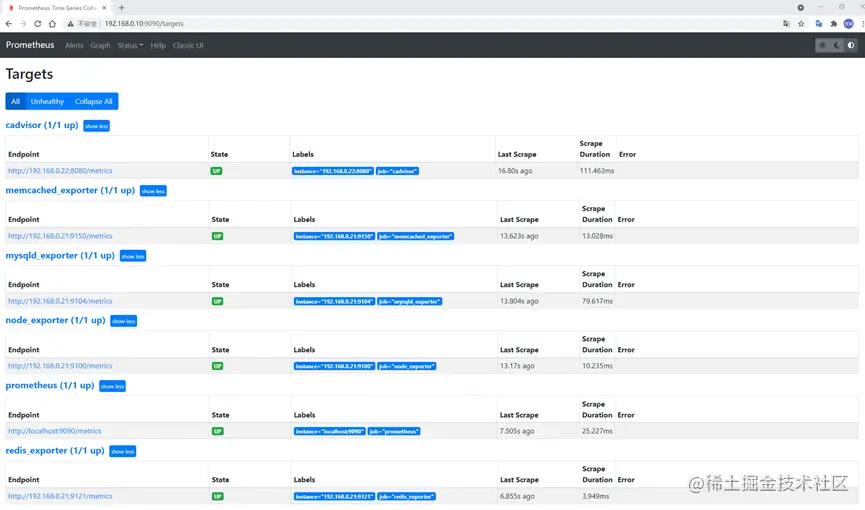The width and height of the screenshot is (865, 510).
Task: Click the UP state badge for redis_exporter
Action: [218, 496]
